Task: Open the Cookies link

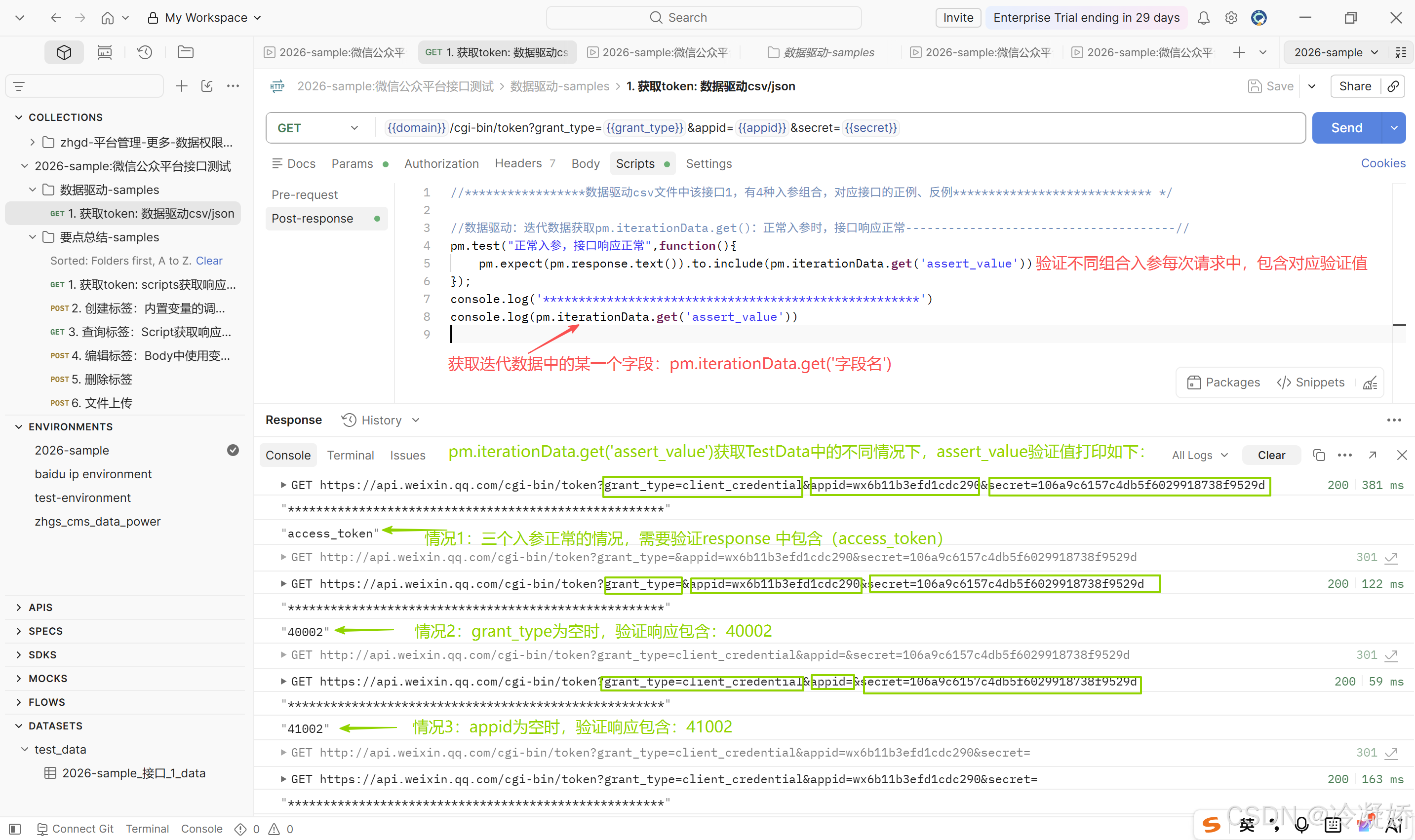Action: 1383,163
